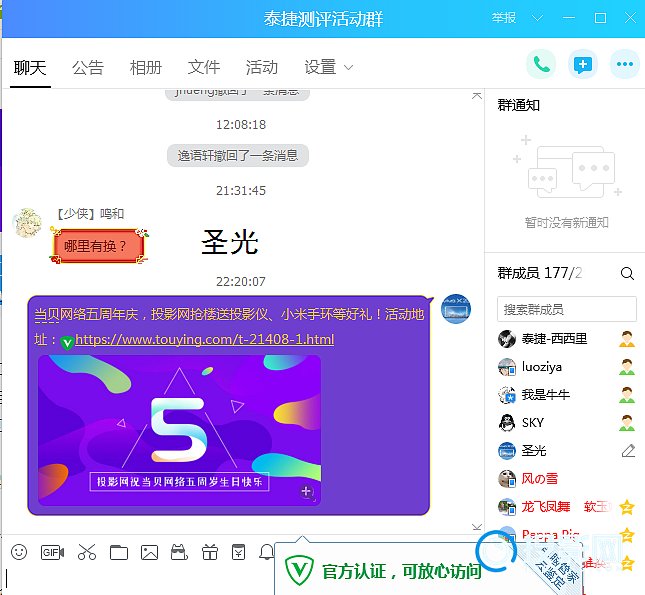Open the three-dot more options menu
Image resolution: width=645 pixels, height=595 pixels.
click(625, 64)
